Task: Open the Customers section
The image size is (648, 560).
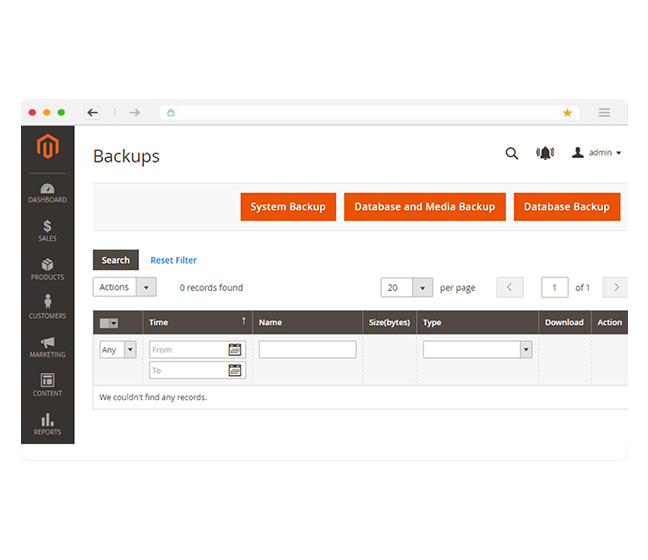Action: (47, 308)
